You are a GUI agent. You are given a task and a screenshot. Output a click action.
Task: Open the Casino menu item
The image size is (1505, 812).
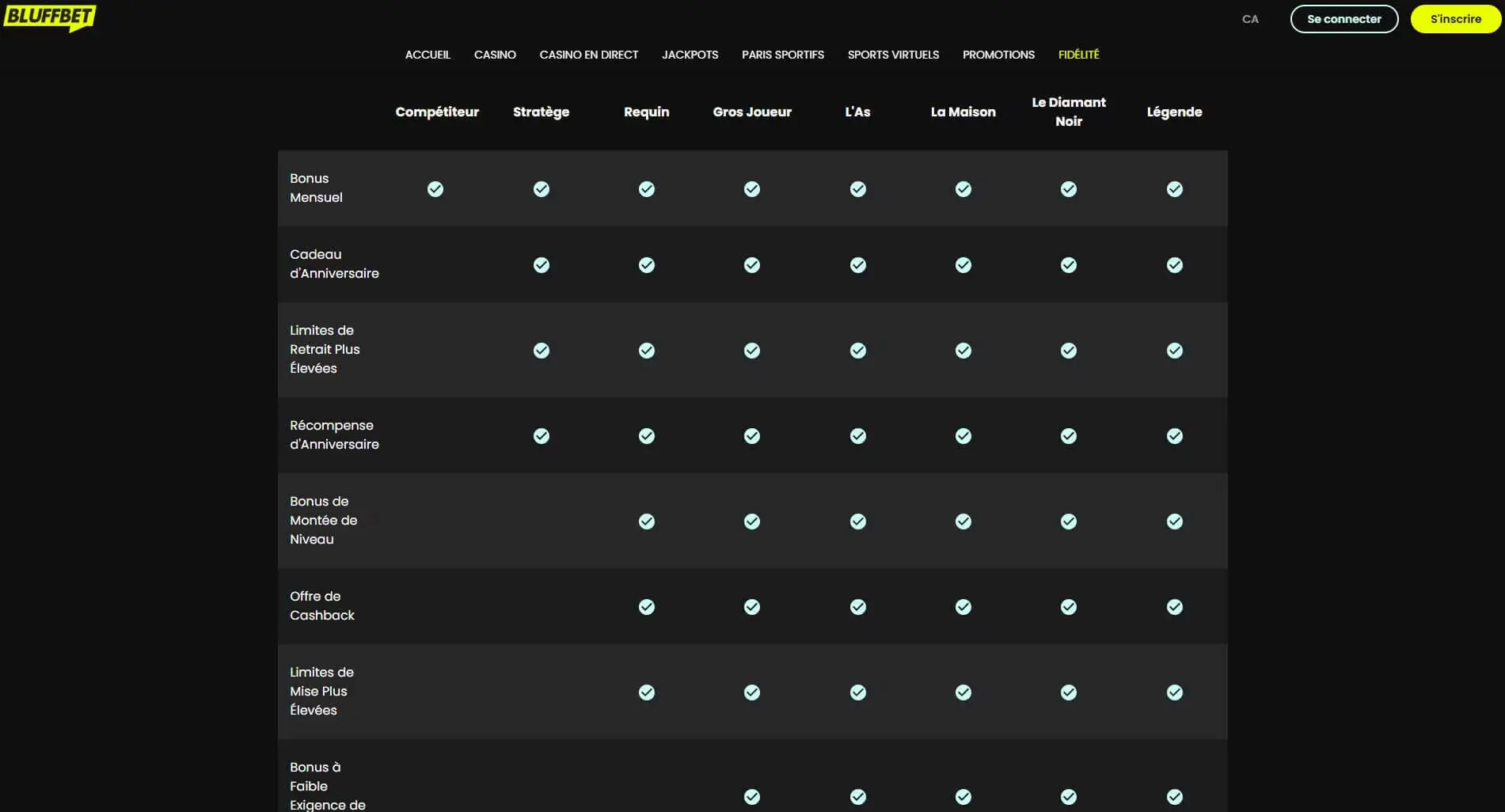click(x=495, y=55)
